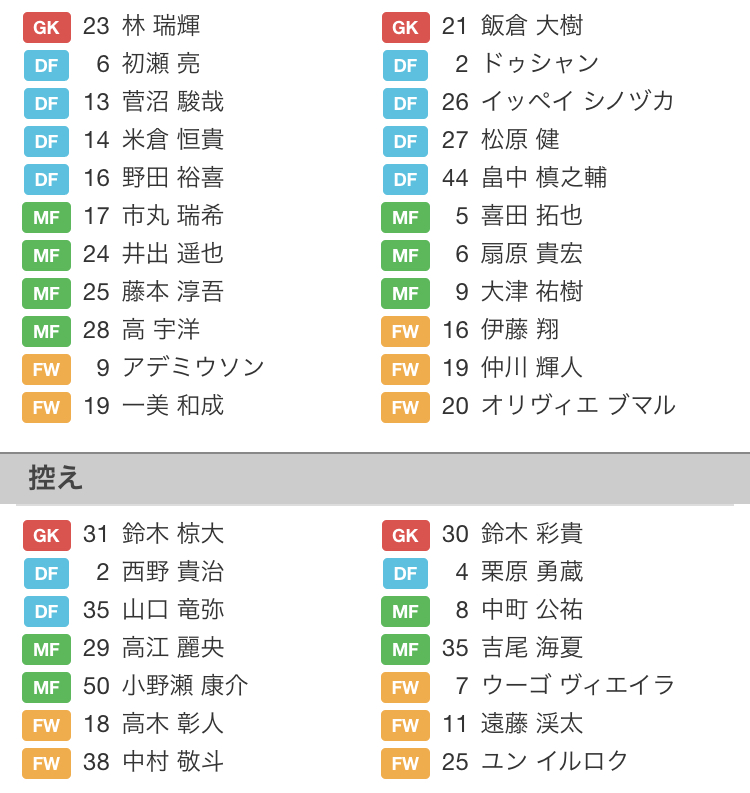Viewport: 750px width, 793px height.
Task: Open substitute 遠藤 渓太
Action: point(532,724)
